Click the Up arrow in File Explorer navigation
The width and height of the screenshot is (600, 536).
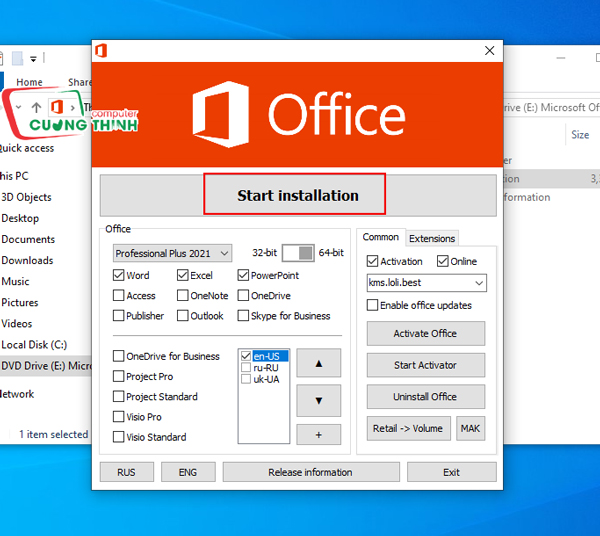36,108
